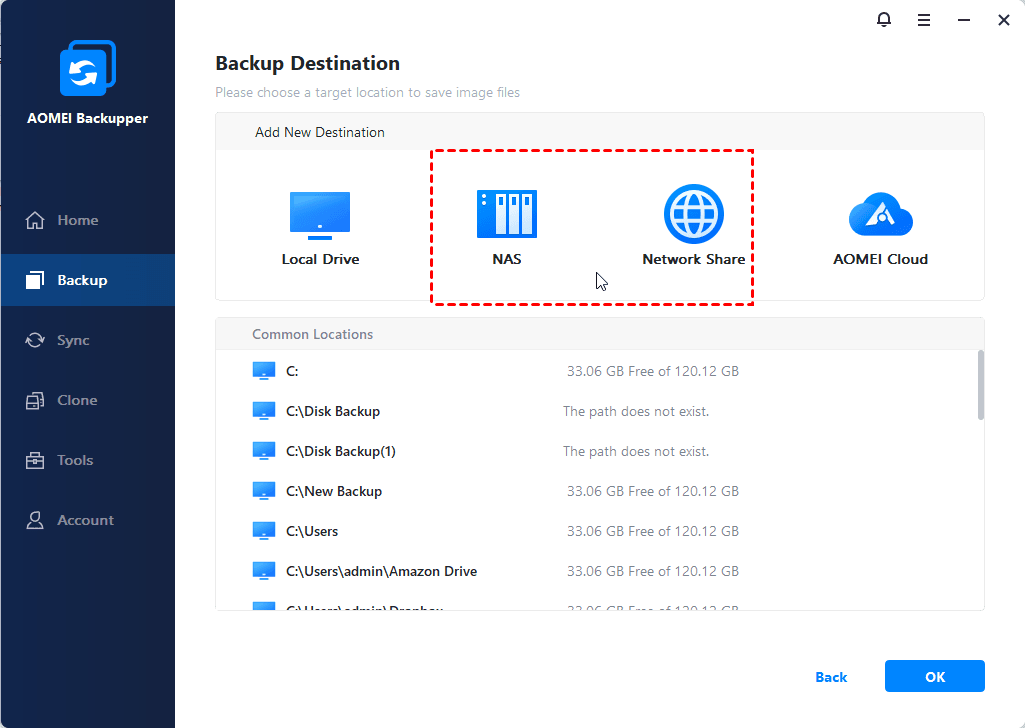Select the C:\Disk Backup location
The height and width of the screenshot is (728, 1025).
point(333,411)
